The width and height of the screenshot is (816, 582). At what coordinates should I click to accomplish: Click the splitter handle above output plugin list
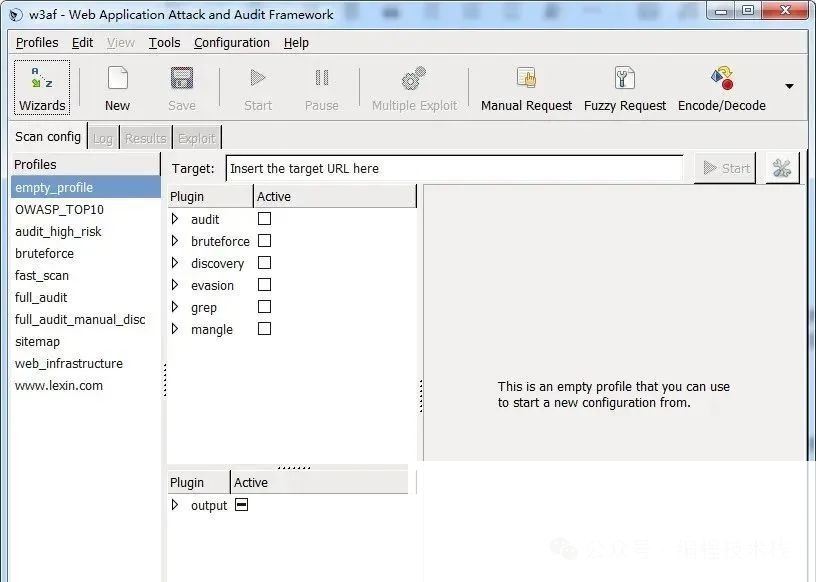(294, 467)
